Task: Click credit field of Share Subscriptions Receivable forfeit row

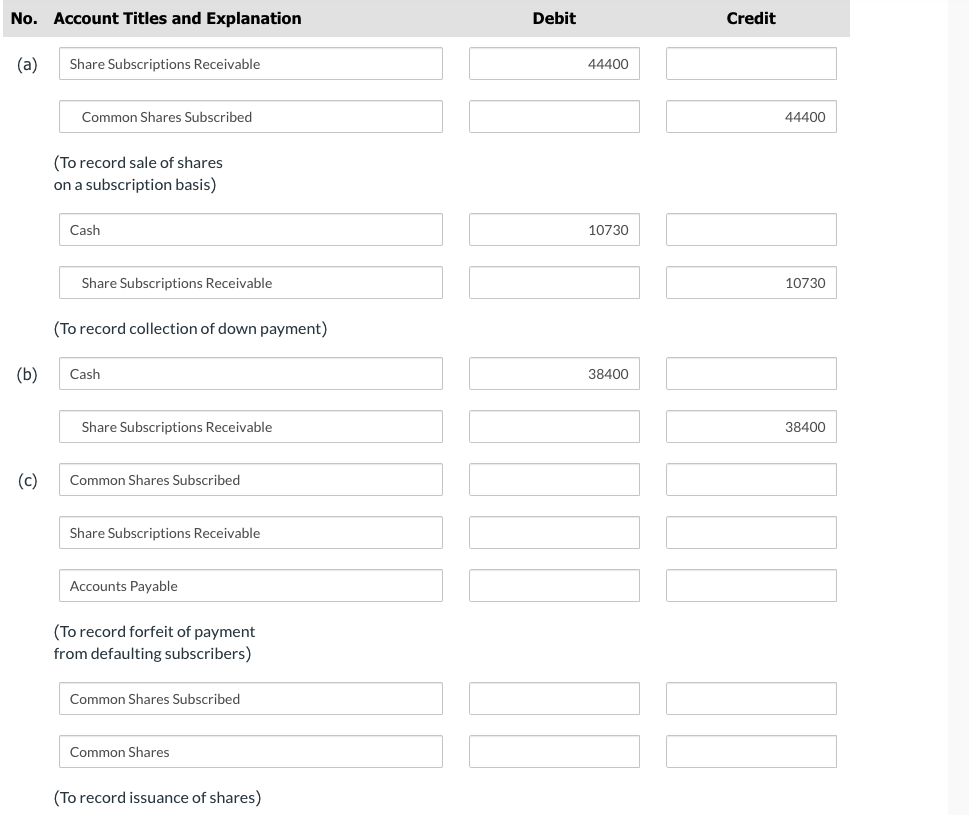Action: click(x=751, y=533)
